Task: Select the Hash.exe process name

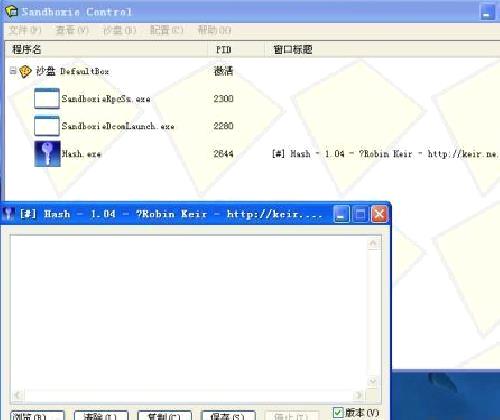Action: [81, 154]
